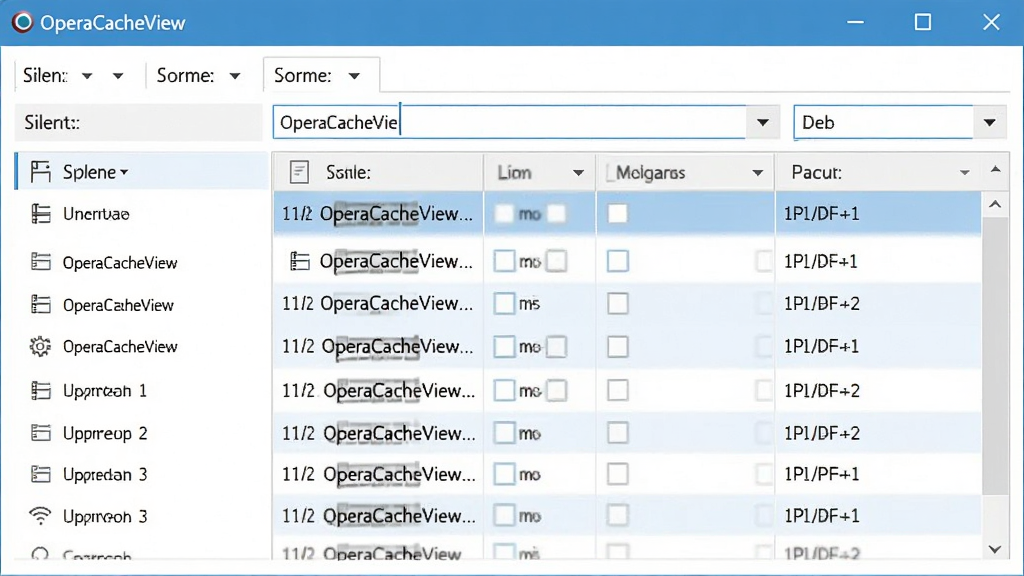1024x576 pixels.
Task: Click the gear icon in the sidebar
Action: point(40,346)
